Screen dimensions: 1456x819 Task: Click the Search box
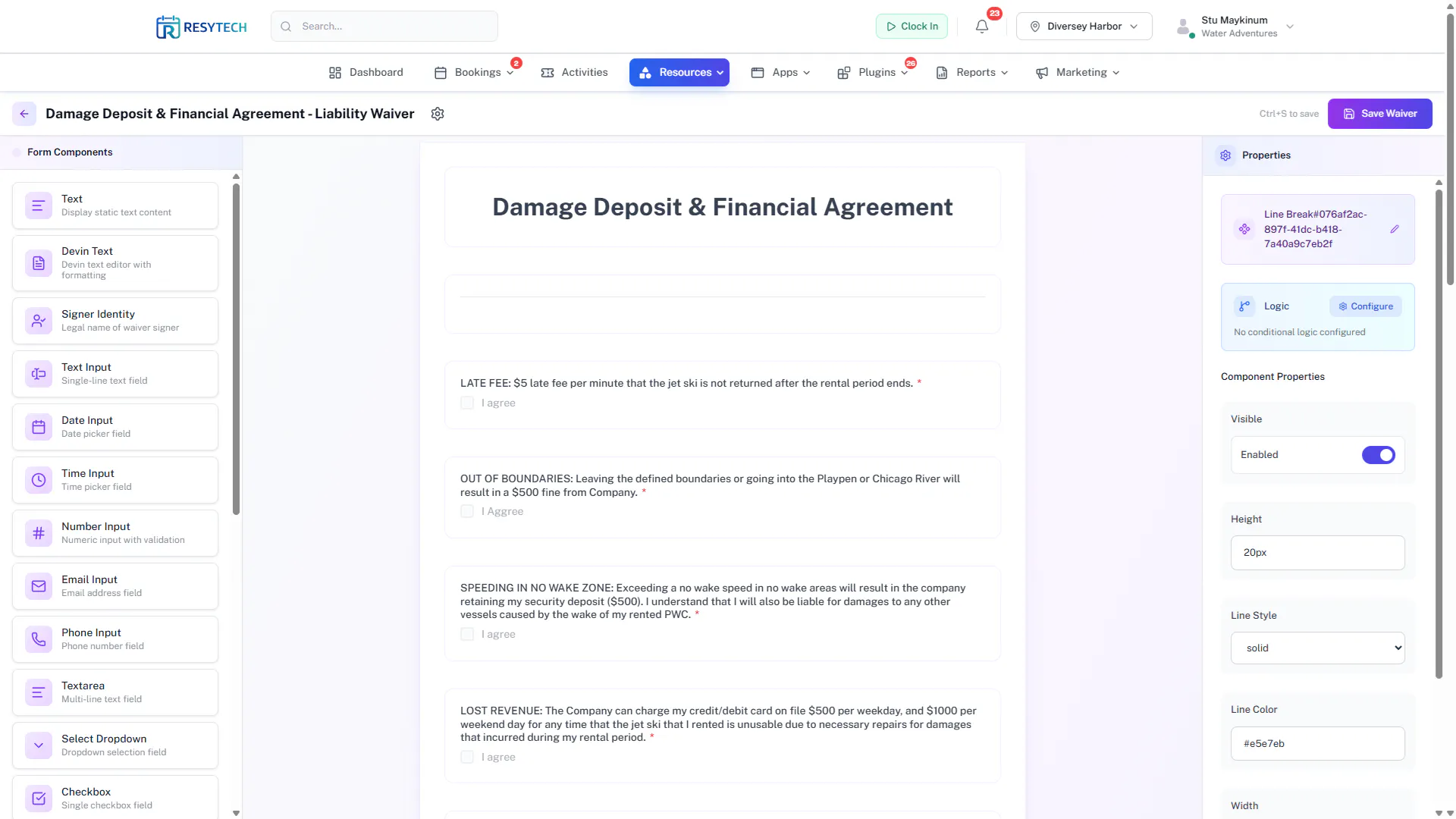(x=384, y=27)
